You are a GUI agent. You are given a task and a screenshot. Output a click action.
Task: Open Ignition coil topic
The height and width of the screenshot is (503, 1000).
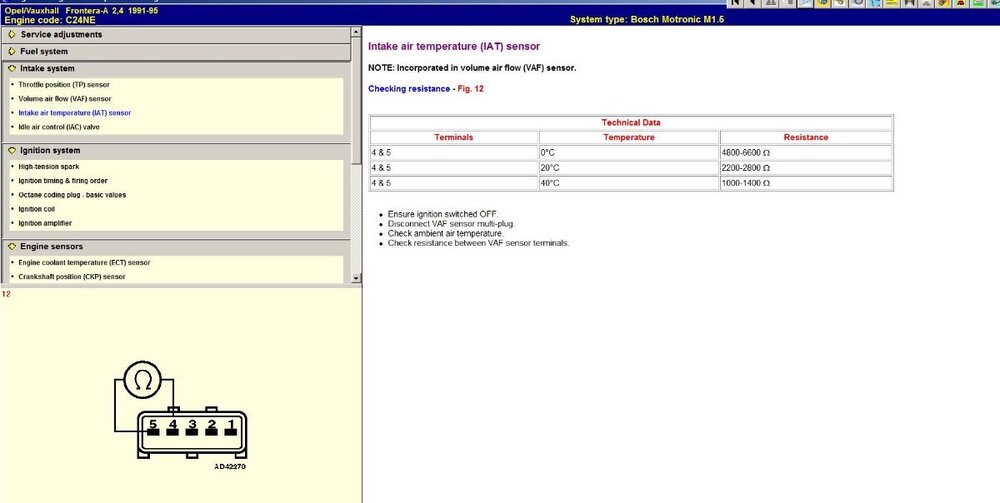tap(36, 209)
